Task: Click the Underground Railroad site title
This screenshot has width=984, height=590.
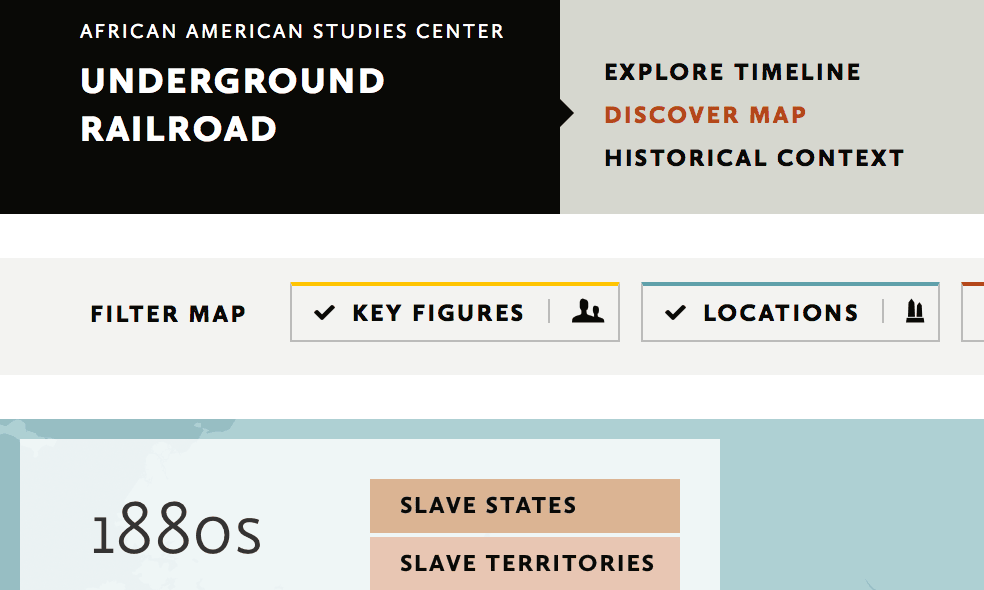Action: point(232,104)
